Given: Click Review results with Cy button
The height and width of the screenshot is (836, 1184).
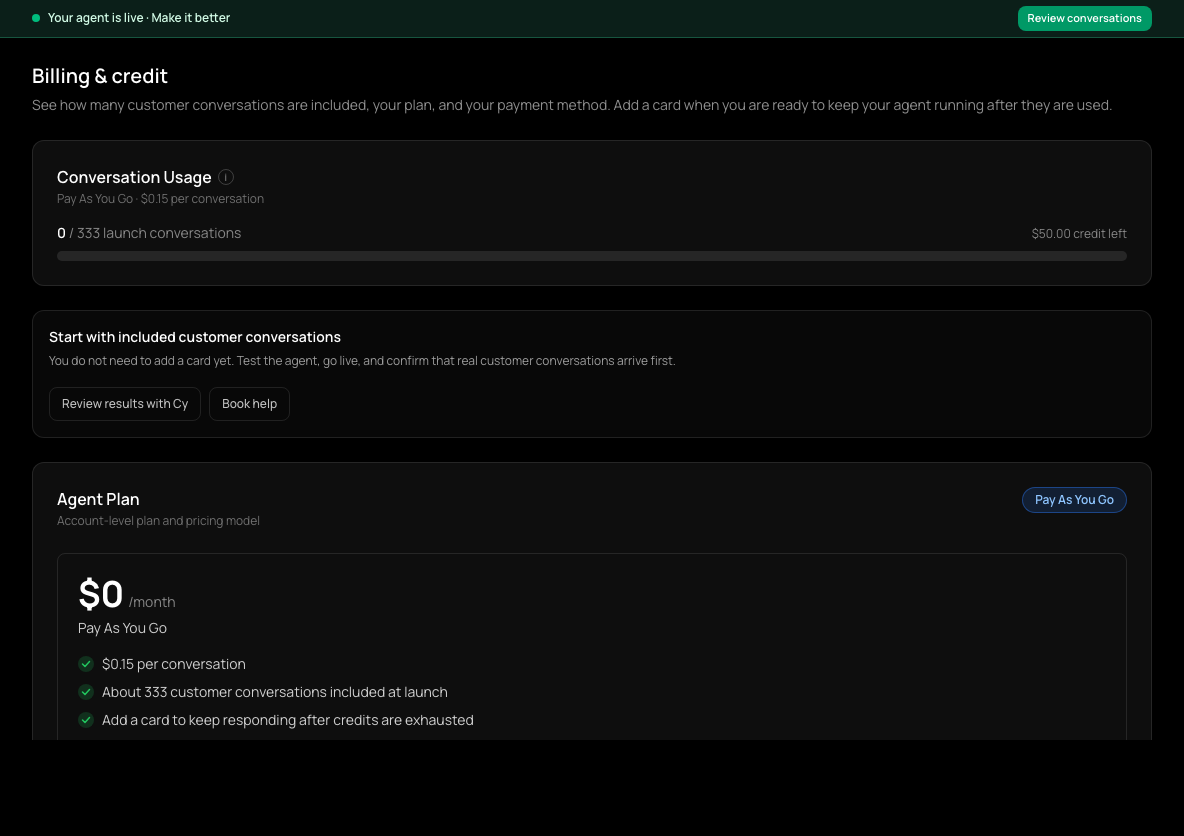Looking at the screenshot, I should (x=125, y=404).
